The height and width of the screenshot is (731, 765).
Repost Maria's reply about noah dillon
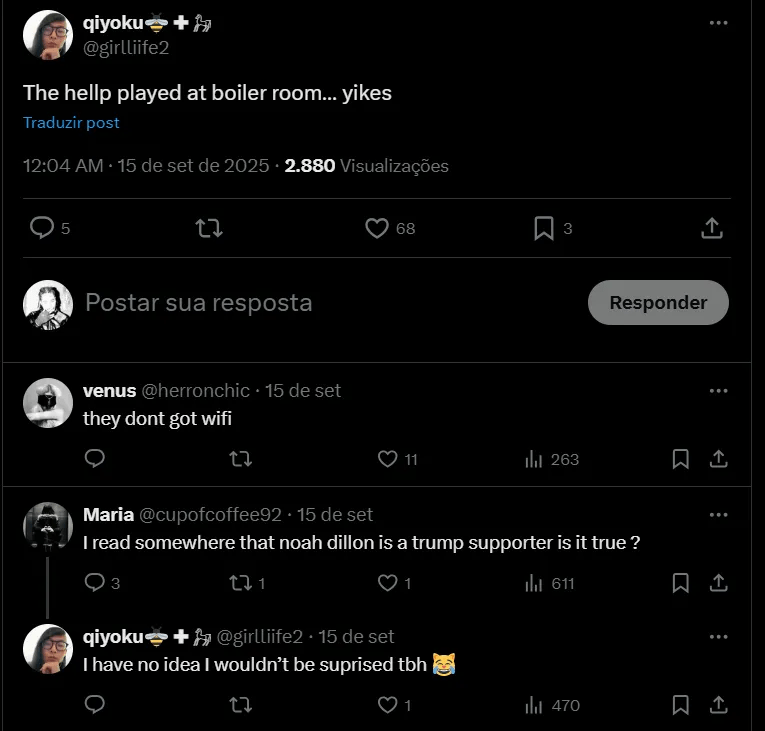[241, 582]
